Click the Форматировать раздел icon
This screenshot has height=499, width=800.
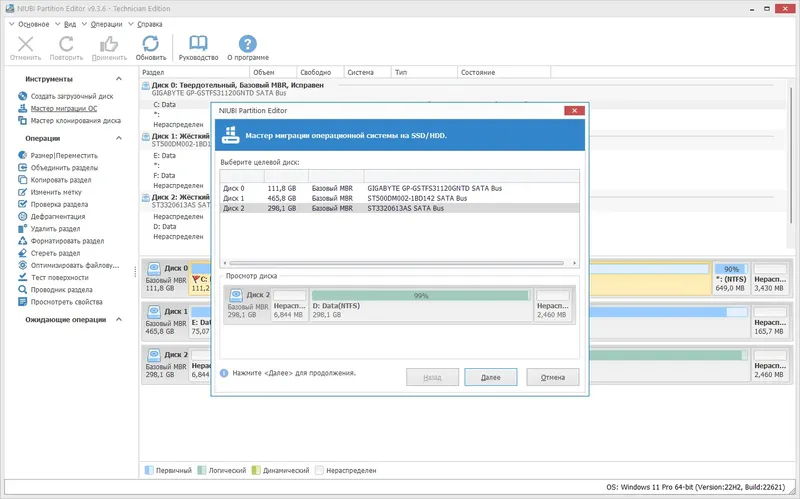point(22,241)
